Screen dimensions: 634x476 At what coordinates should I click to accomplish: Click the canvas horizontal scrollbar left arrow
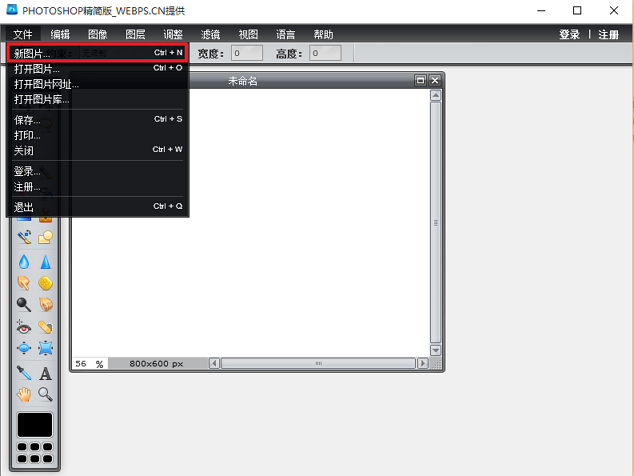tap(215, 363)
